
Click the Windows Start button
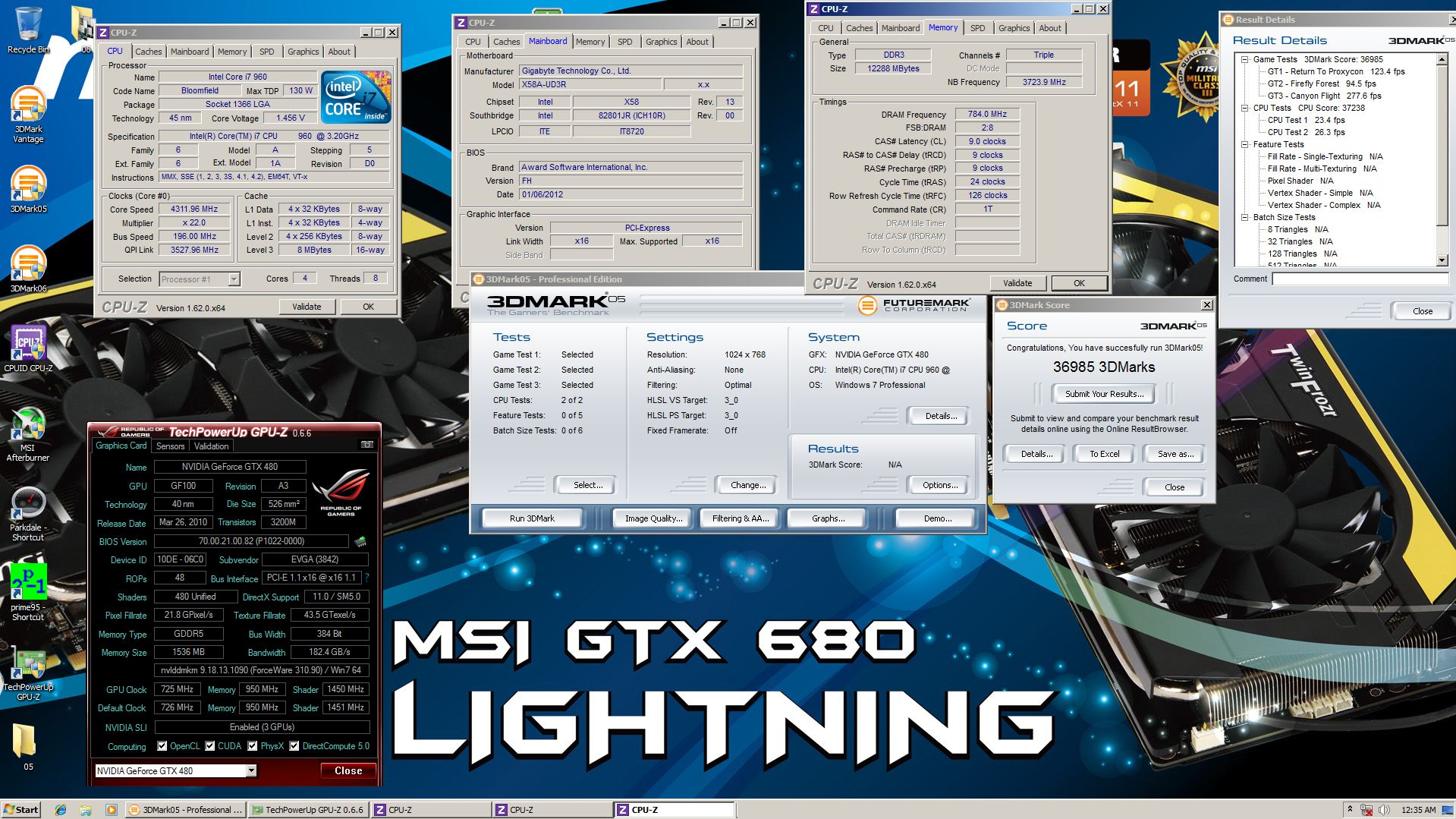20,810
